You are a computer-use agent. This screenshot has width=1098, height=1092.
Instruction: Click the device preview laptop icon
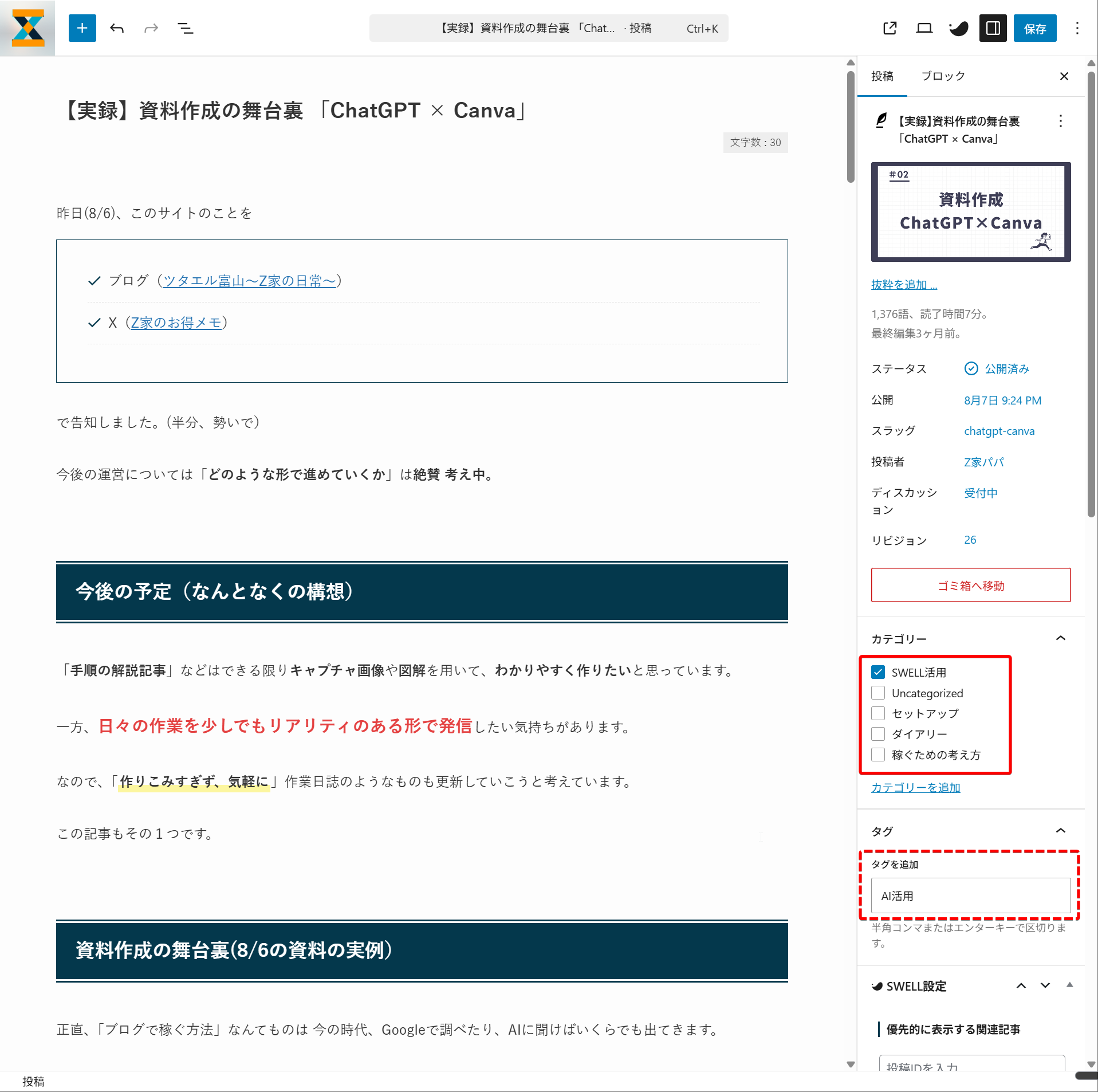pyautogui.click(x=924, y=28)
